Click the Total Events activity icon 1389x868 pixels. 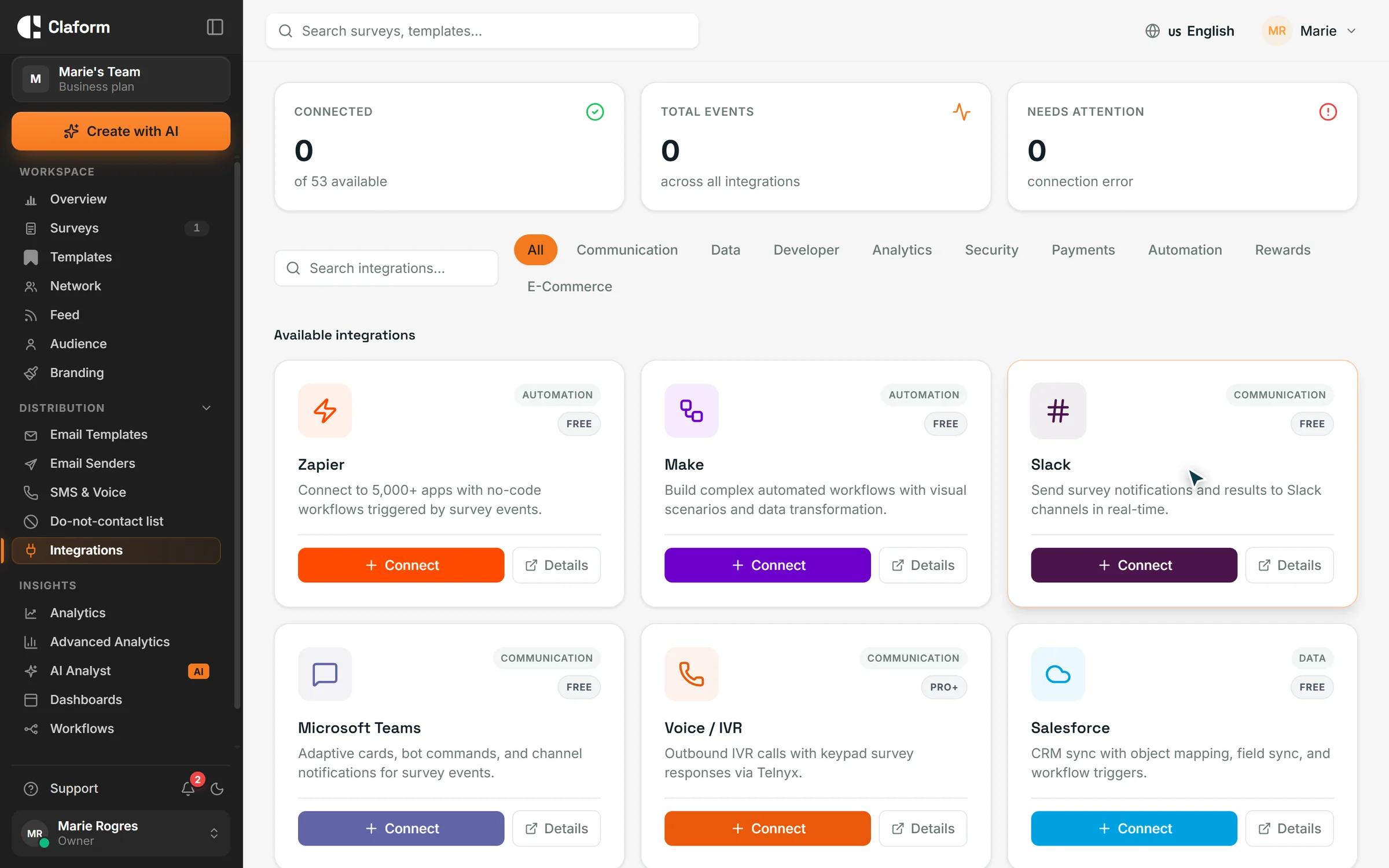pos(961,112)
